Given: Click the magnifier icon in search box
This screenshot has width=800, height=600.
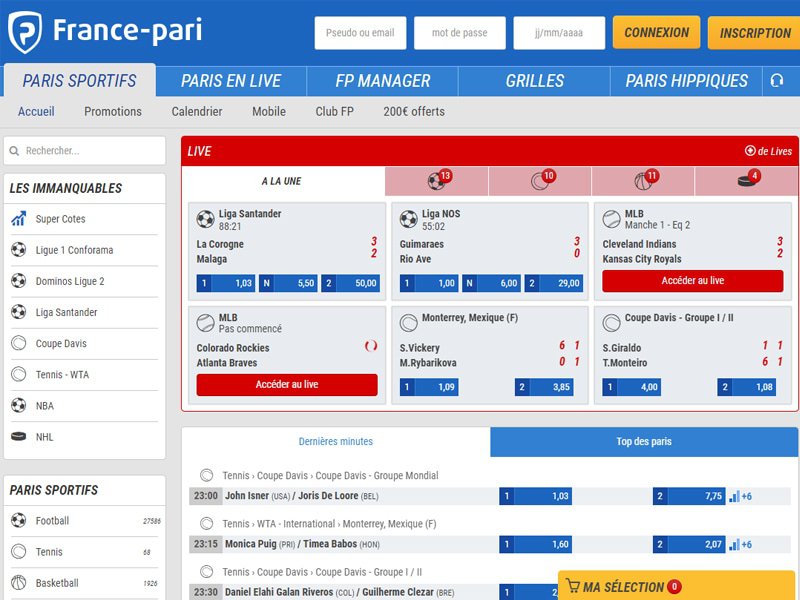Looking at the screenshot, I should tap(14, 151).
